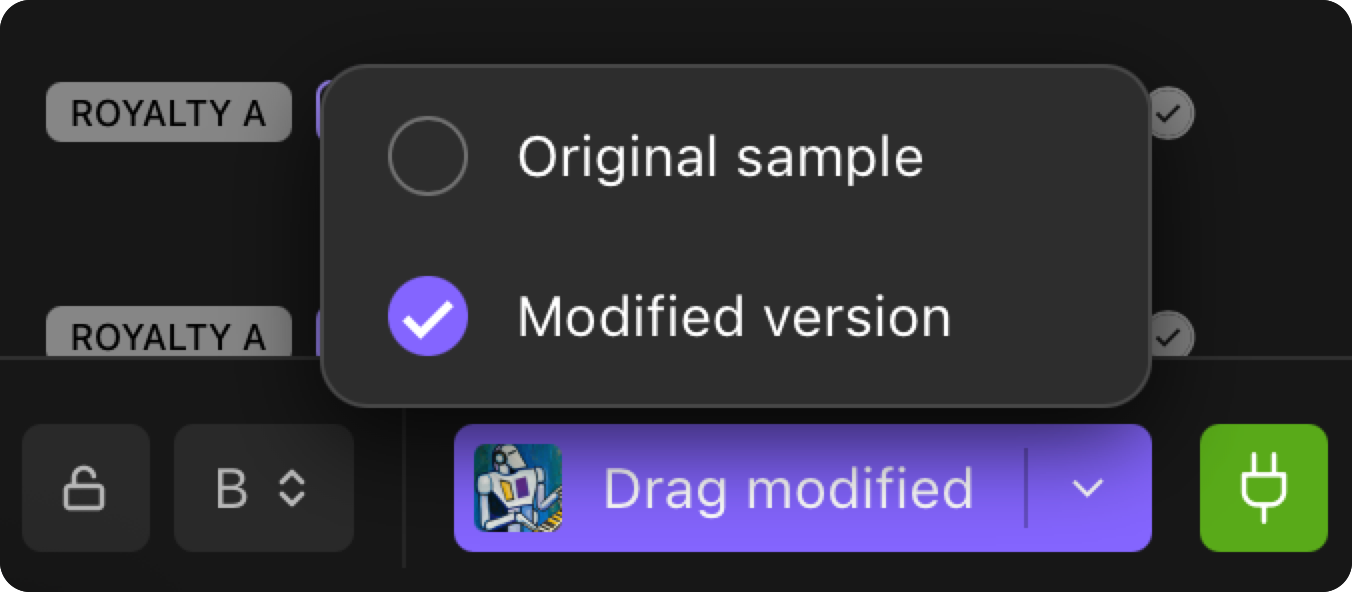Click the green plug icon button

[x=1263, y=488]
